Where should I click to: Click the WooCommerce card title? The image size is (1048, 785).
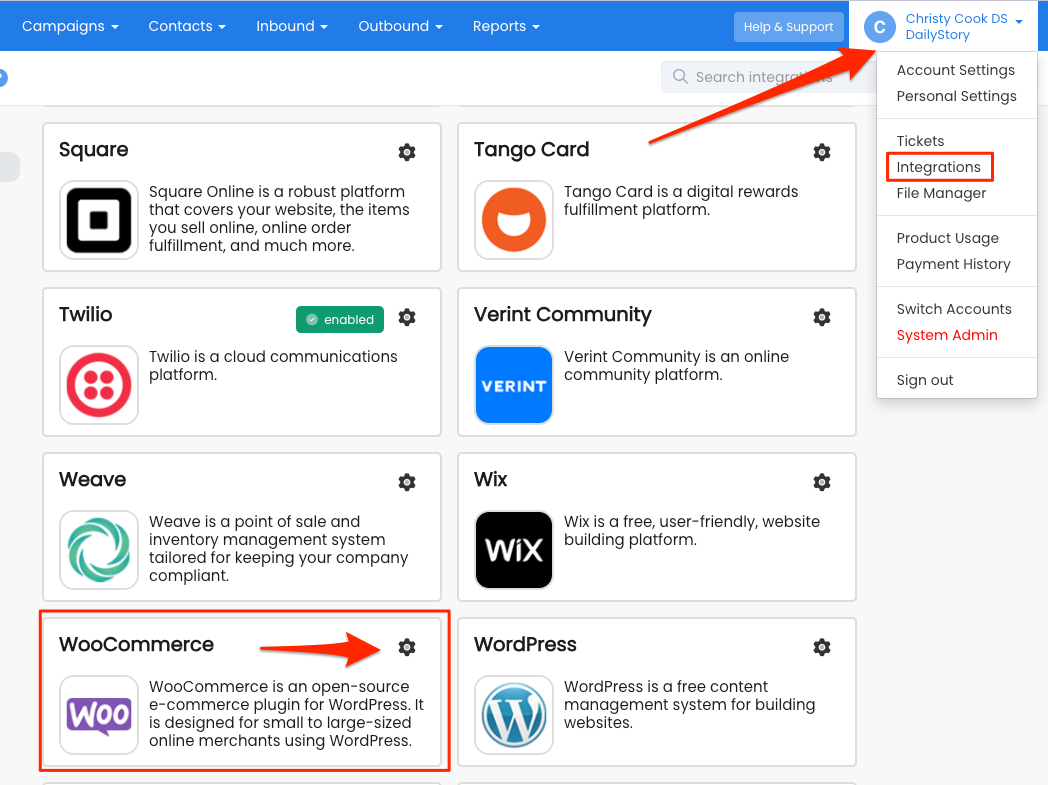(x=136, y=644)
